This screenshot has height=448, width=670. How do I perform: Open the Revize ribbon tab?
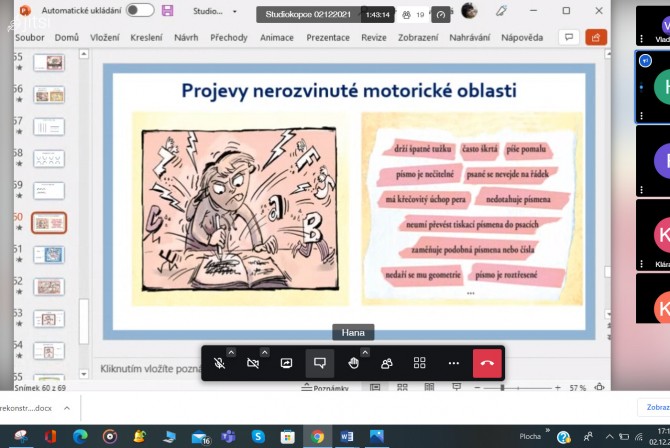[374, 38]
